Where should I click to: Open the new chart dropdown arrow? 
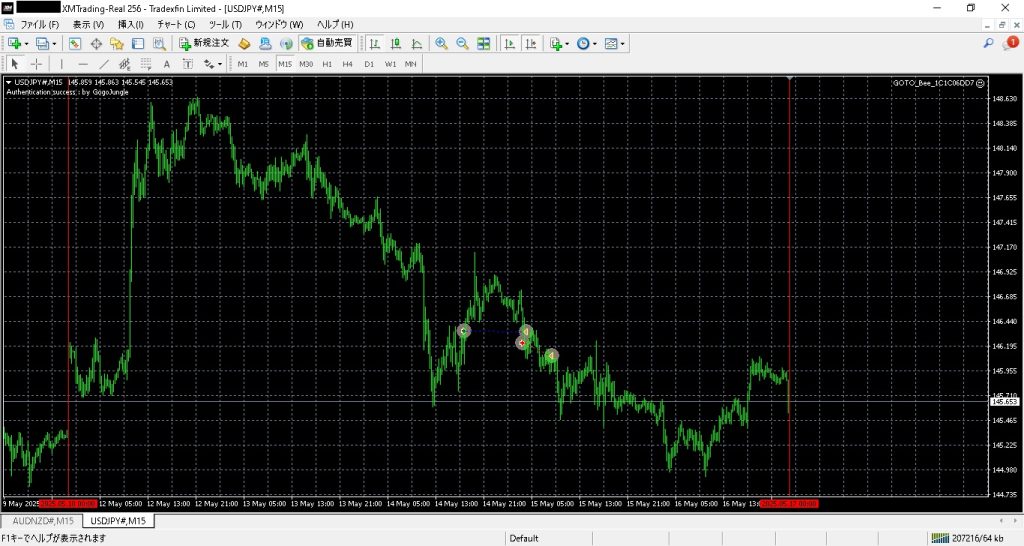pos(26,43)
